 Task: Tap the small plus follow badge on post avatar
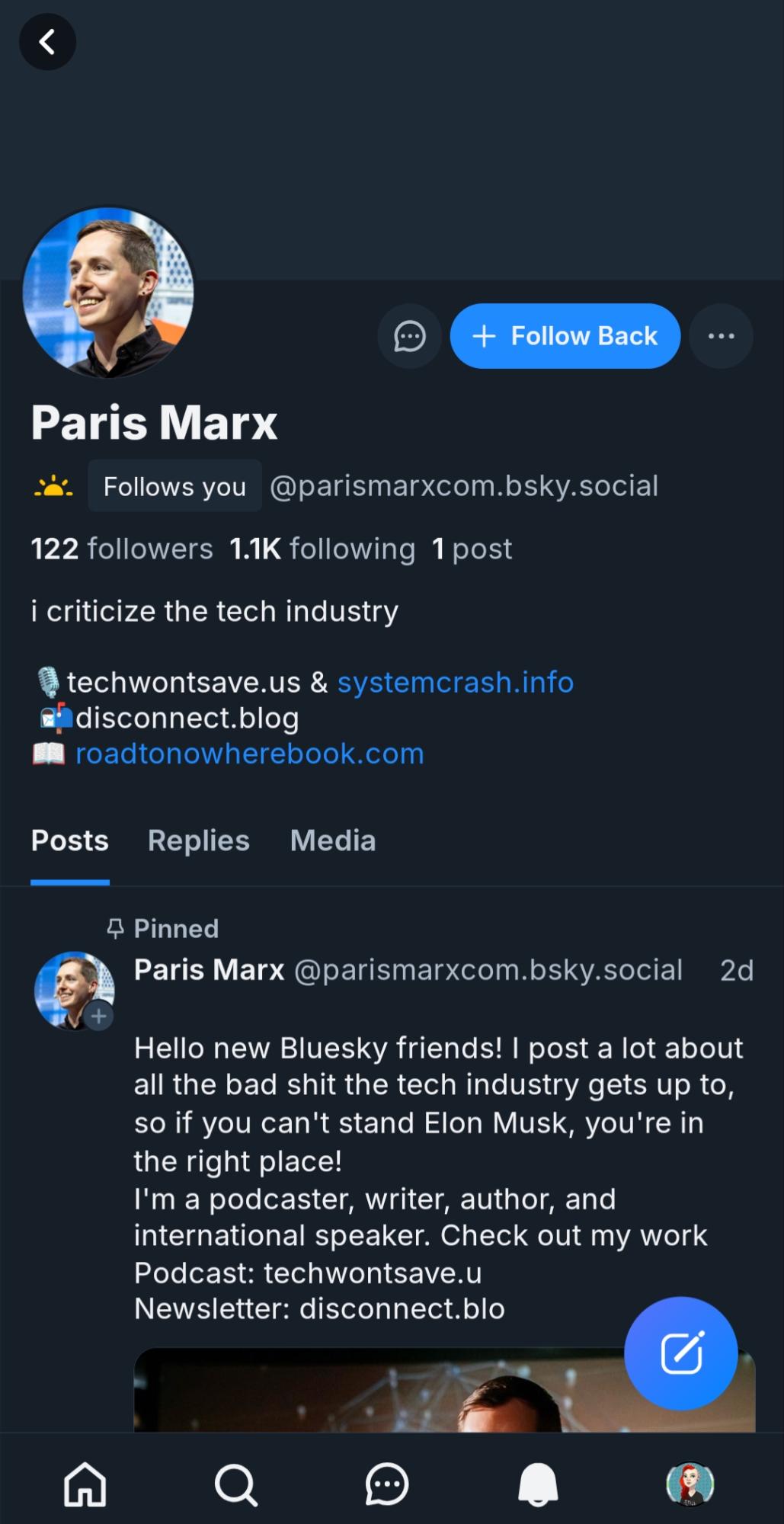pos(99,1016)
